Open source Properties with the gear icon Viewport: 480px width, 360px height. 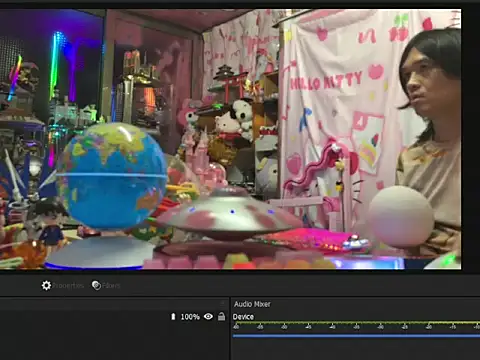(62, 286)
